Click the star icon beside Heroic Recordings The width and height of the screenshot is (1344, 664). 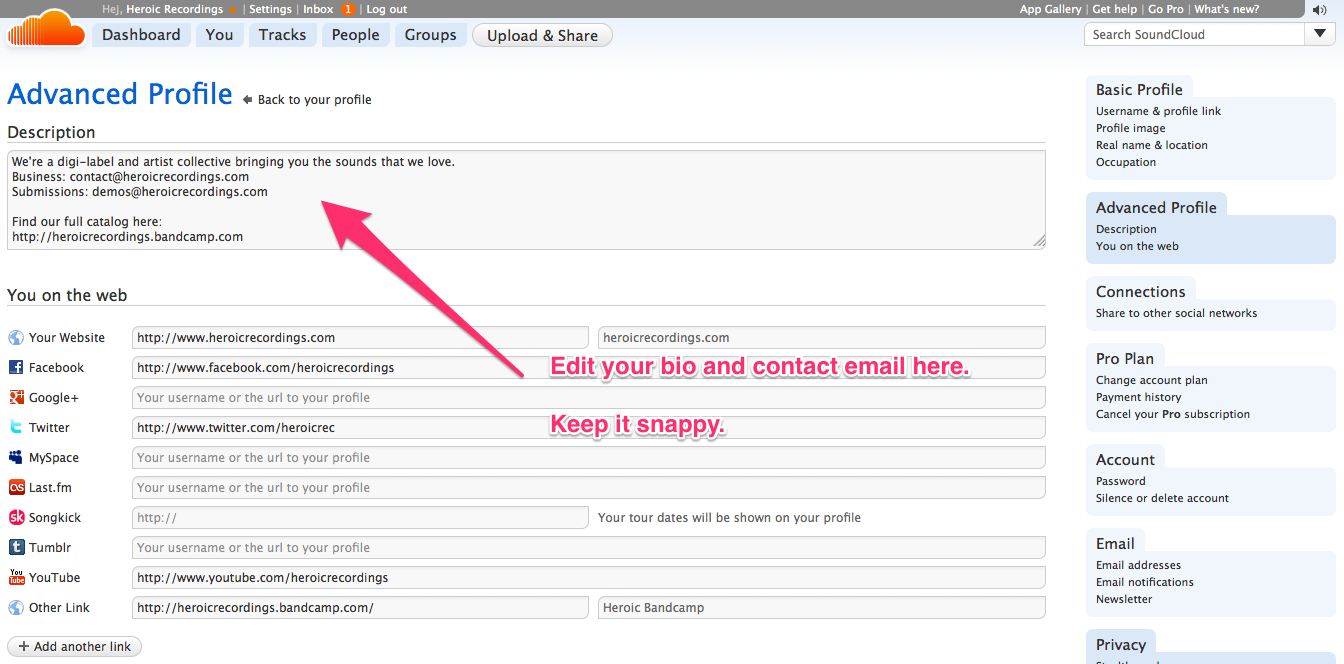(232, 10)
